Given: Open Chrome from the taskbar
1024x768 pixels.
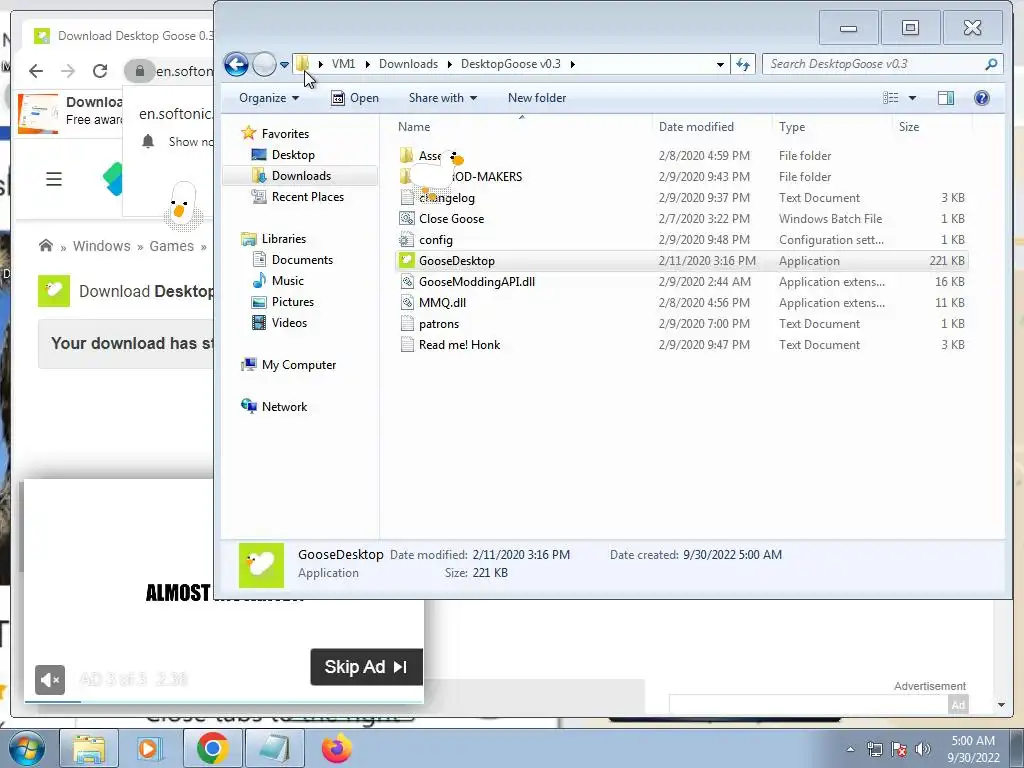Looking at the screenshot, I should 212,748.
